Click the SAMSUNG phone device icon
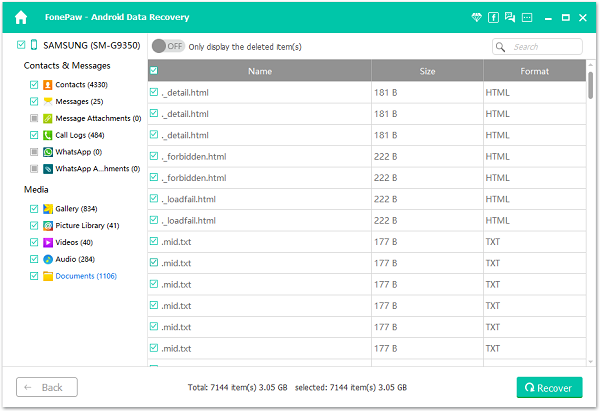The width and height of the screenshot is (600, 411). (x=34, y=45)
